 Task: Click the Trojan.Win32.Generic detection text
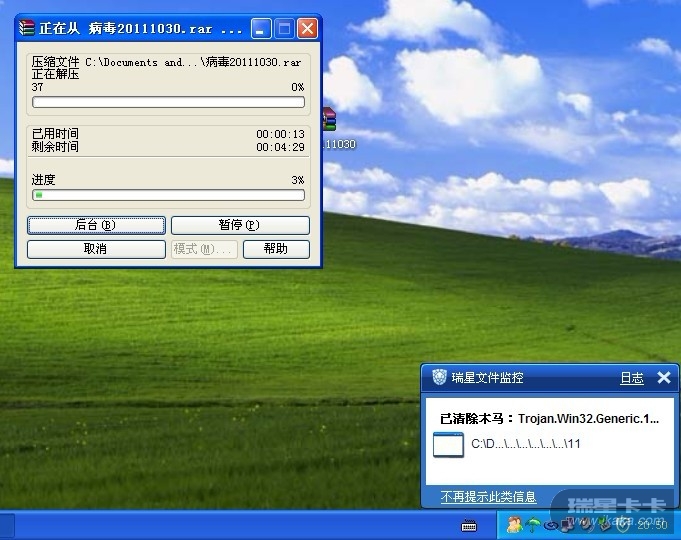pyautogui.click(x=588, y=419)
